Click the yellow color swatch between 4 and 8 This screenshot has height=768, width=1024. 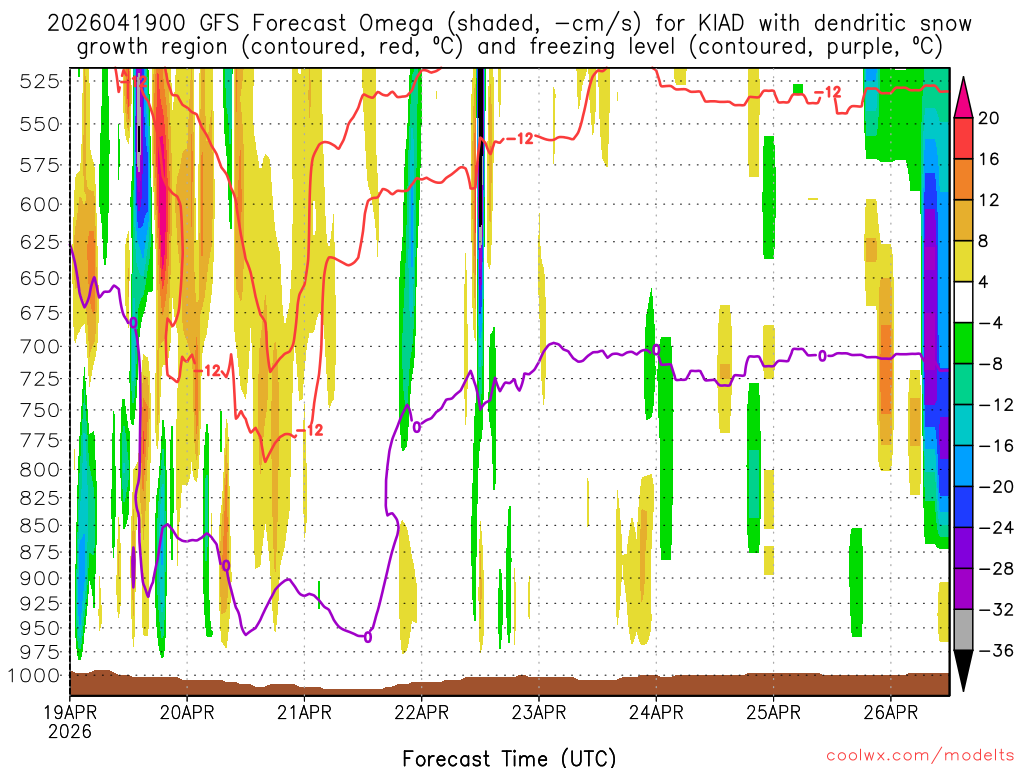pos(963,261)
